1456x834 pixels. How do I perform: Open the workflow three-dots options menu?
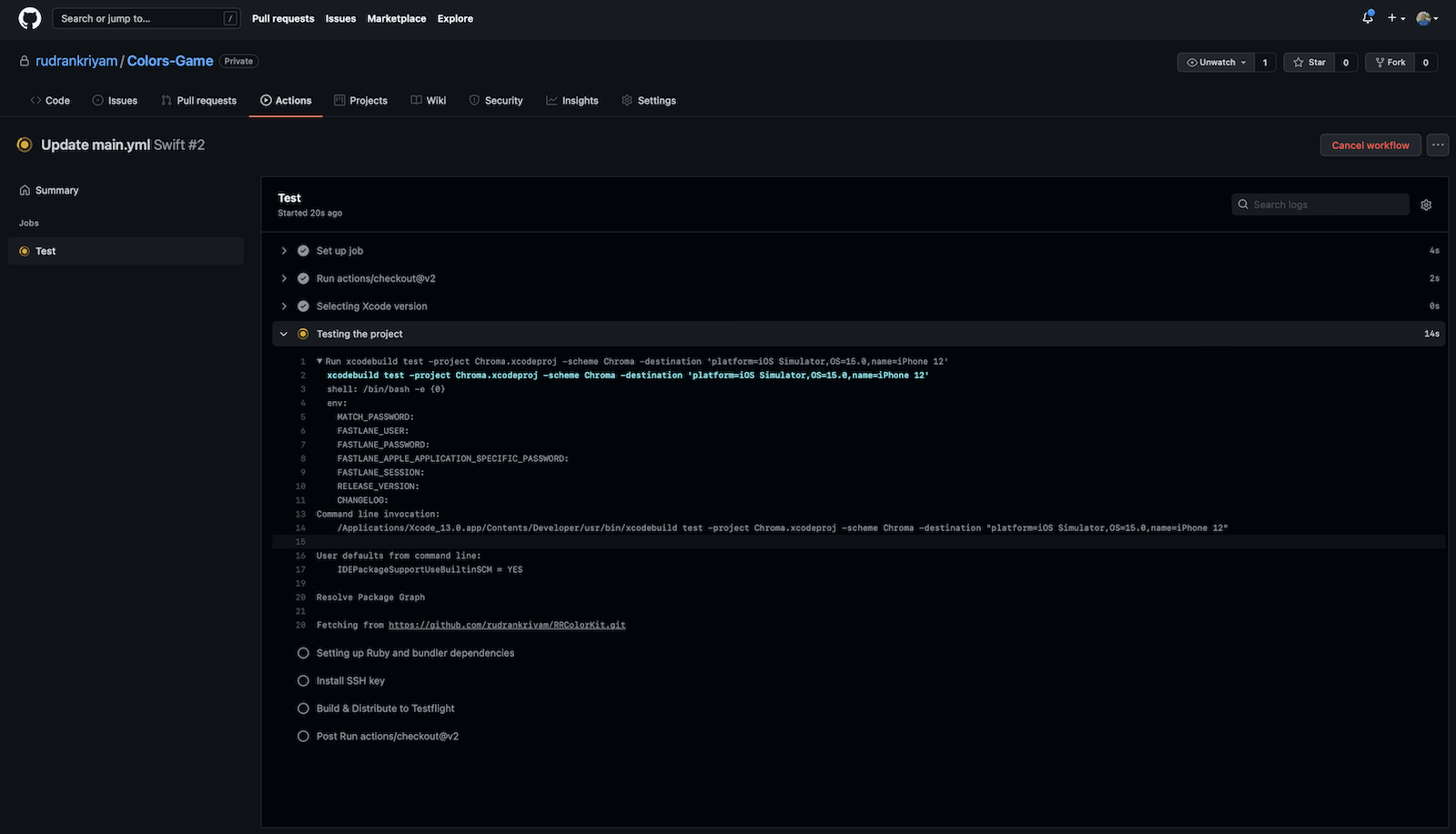(1438, 145)
